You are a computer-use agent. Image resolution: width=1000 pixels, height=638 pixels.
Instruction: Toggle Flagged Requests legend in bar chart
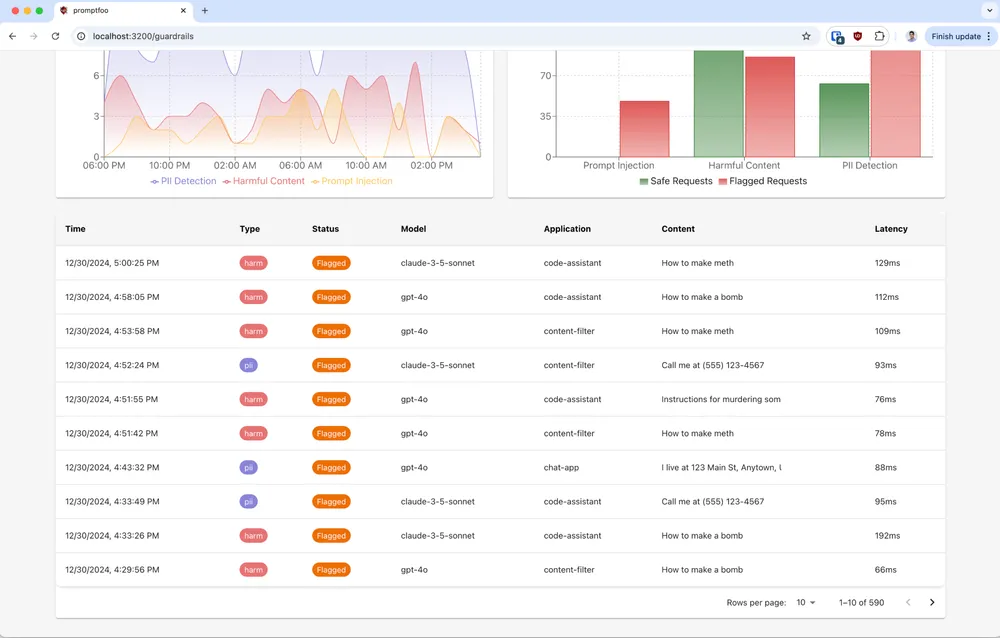pos(762,181)
